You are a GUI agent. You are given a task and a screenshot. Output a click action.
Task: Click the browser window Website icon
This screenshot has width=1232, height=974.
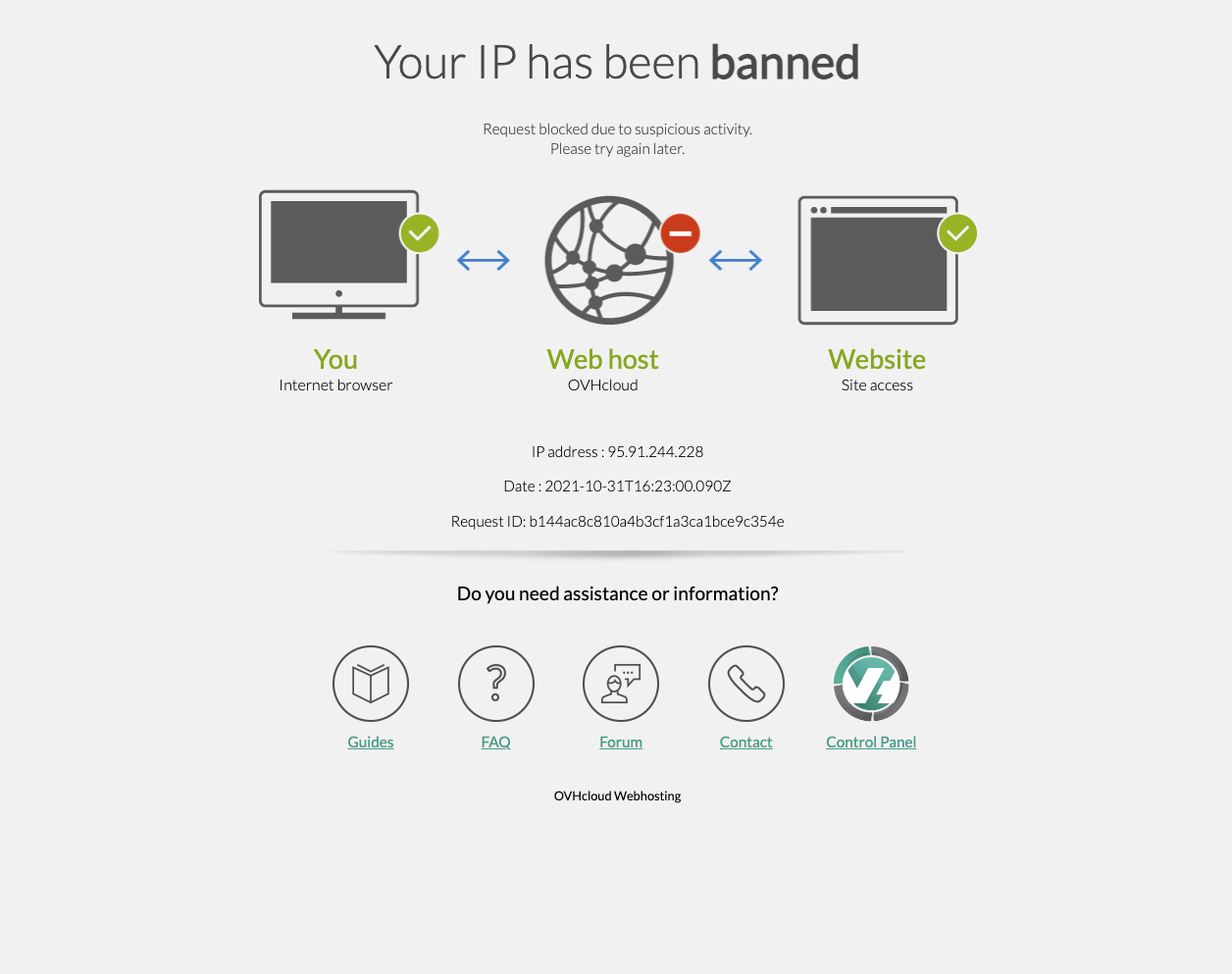click(878, 260)
